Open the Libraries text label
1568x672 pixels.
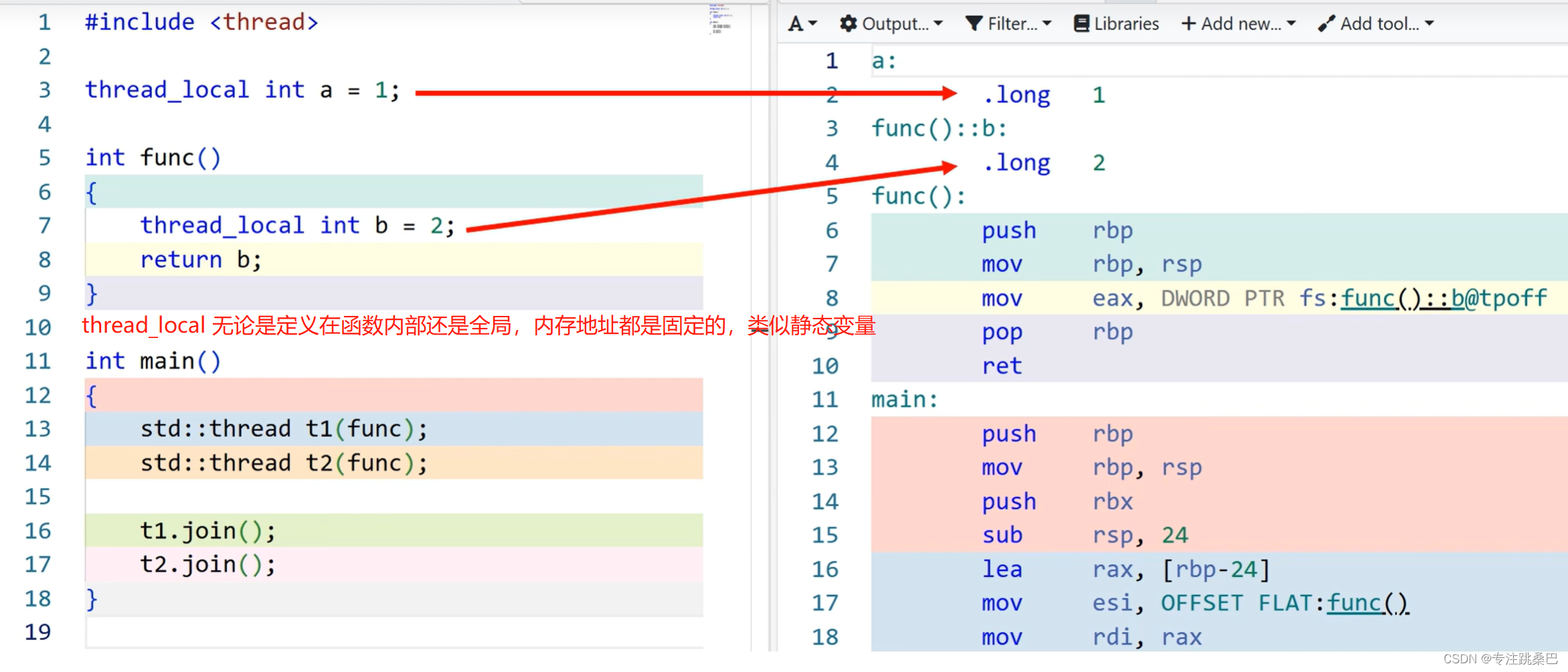(1126, 24)
